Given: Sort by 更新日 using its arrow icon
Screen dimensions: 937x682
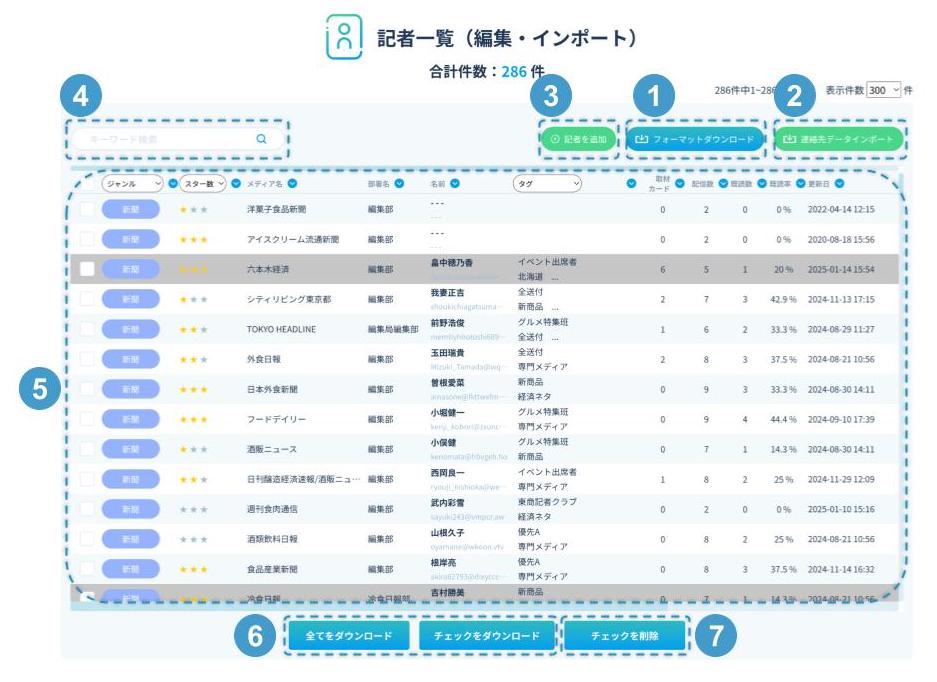Looking at the screenshot, I should pos(840,184).
